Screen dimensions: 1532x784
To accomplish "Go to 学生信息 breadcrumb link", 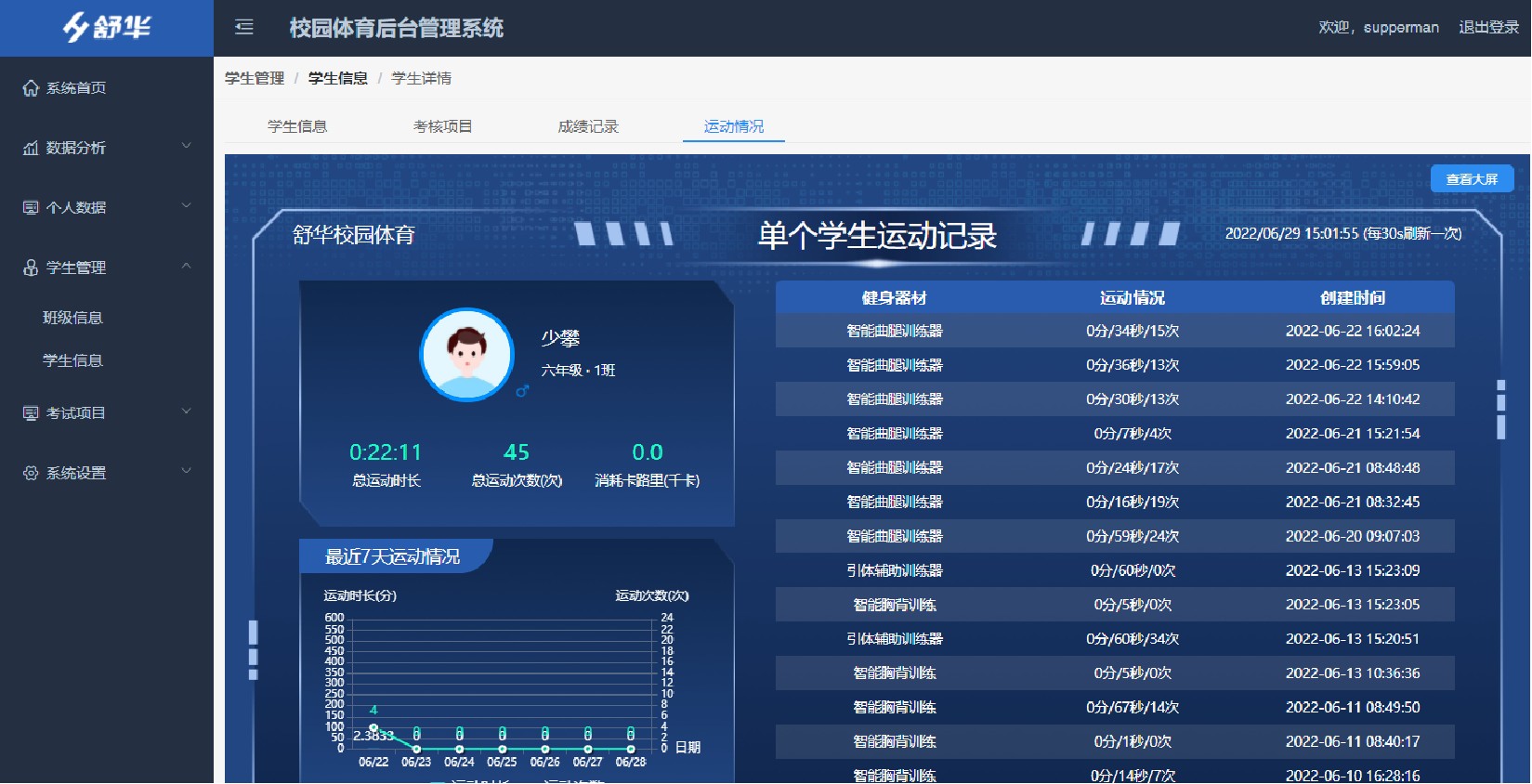I will point(338,78).
